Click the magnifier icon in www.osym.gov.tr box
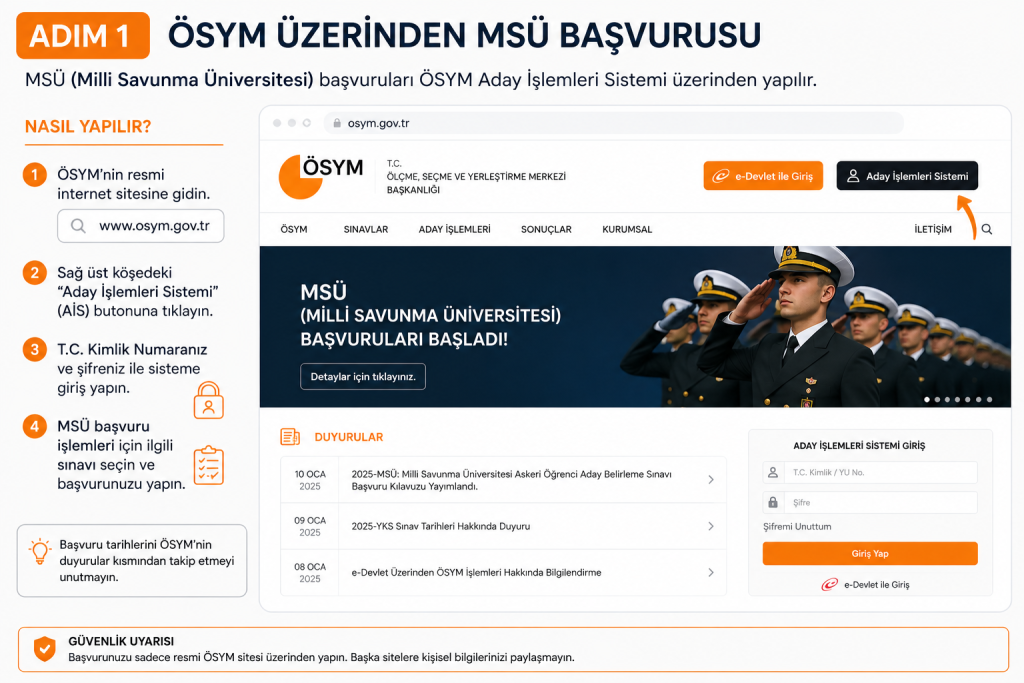Image resolution: width=1024 pixels, height=683 pixels. coord(78,226)
